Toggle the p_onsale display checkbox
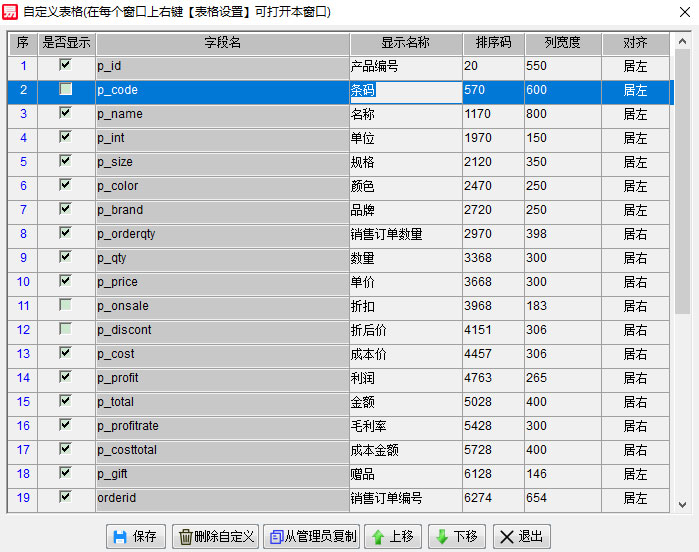699x552 pixels. pos(66,305)
